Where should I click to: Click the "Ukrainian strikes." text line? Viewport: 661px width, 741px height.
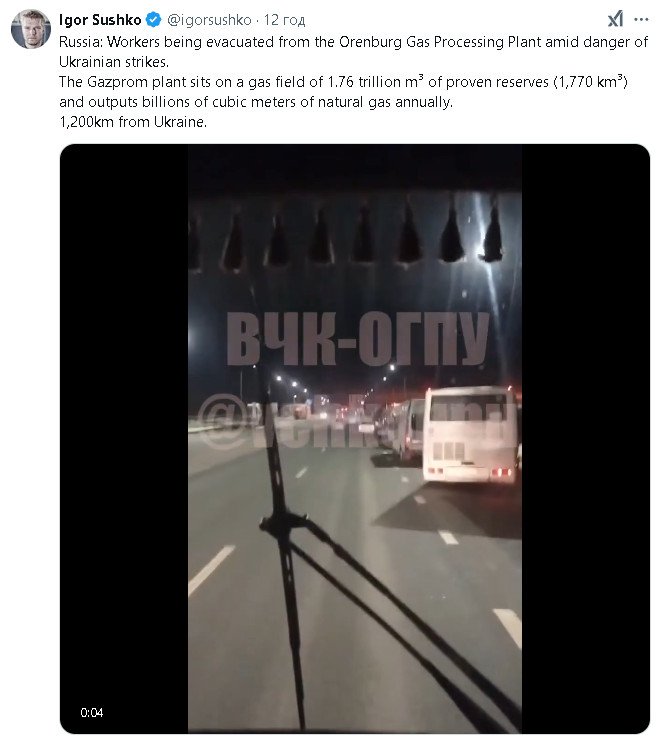(114, 62)
